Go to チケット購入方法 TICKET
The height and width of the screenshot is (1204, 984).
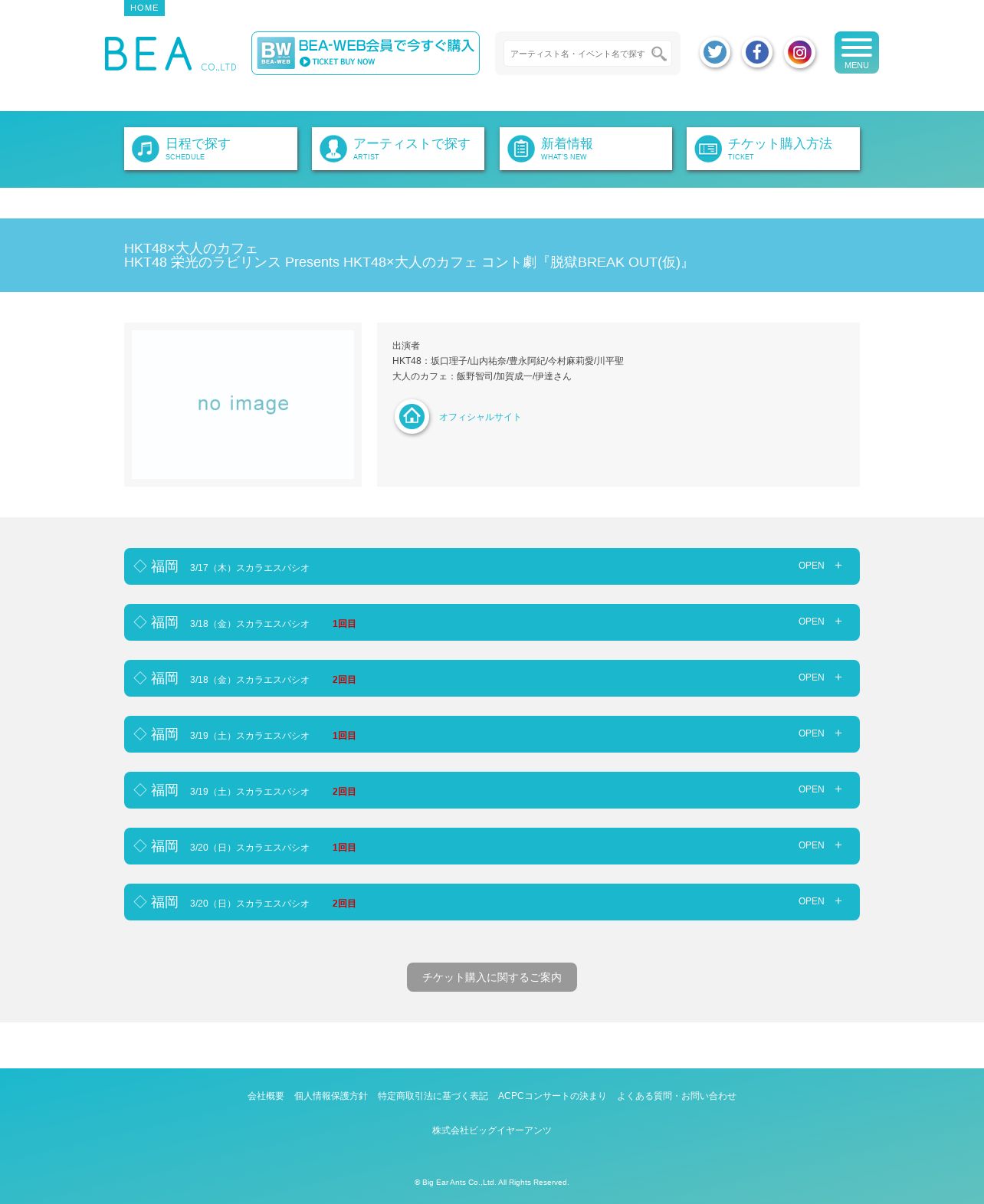click(773, 149)
